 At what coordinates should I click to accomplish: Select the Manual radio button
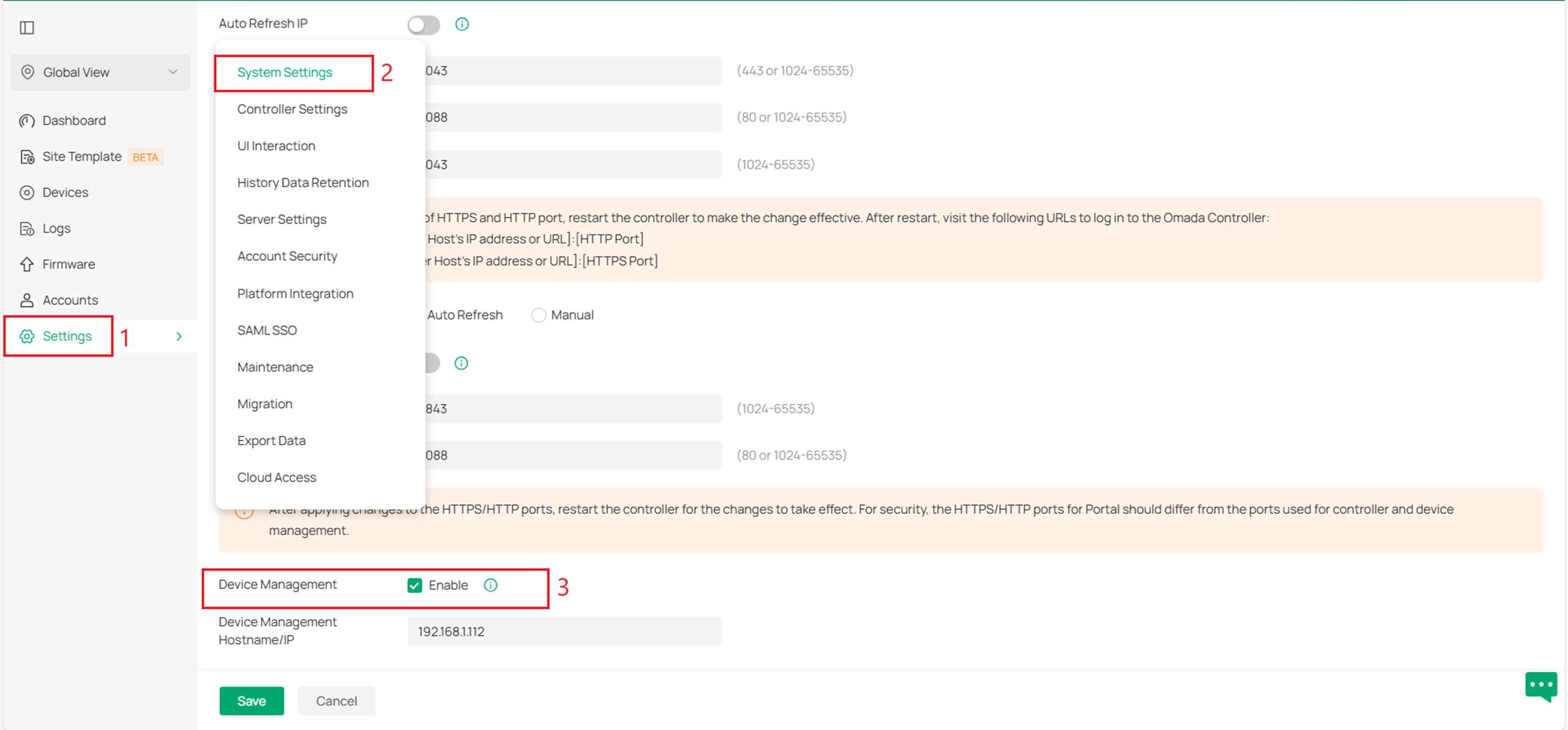click(539, 315)
